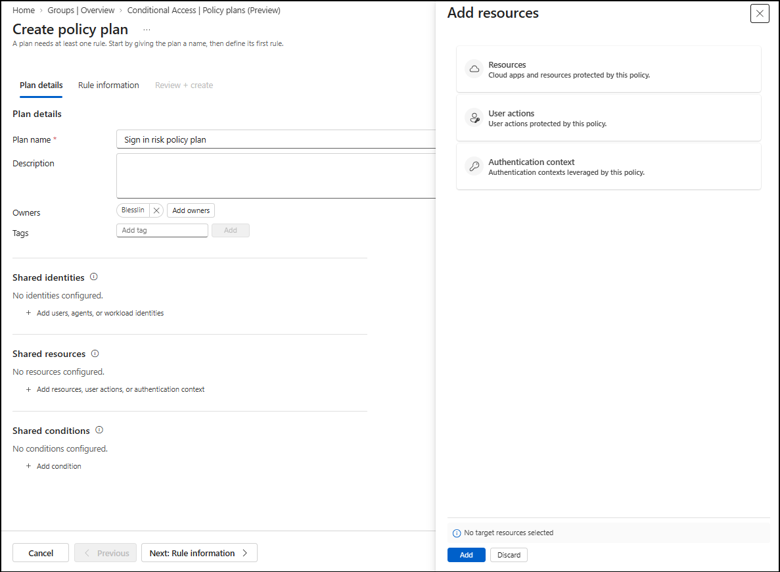Click the Authentication context key icon

tap(475, 166)
